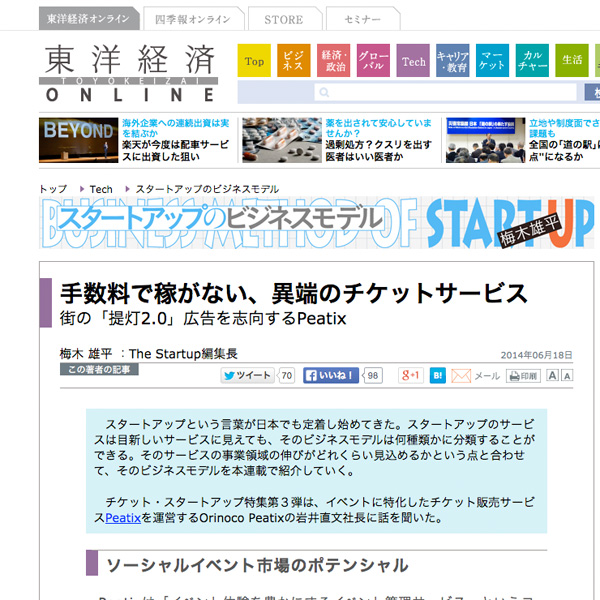Open the 経済・政治 category
Image resolution: width=600 pixels, height=600 pixels.
coord(334,61)
